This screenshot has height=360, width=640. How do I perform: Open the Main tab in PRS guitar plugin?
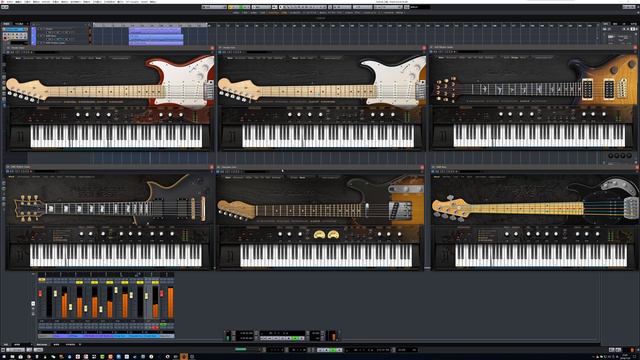click(x=441, y=58)
